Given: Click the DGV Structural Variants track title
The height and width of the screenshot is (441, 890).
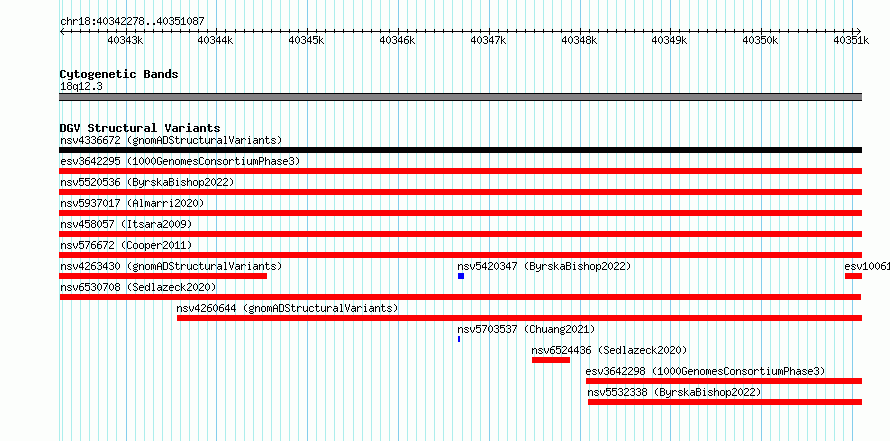Looking at the screenshot, I should tap(140, 128).
